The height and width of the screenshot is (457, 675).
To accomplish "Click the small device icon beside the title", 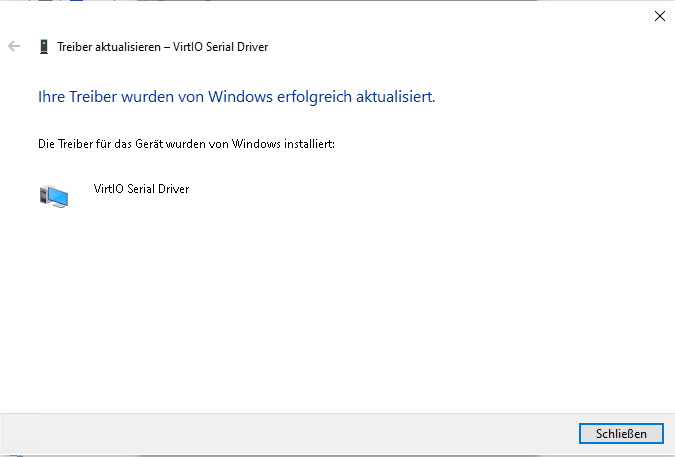I will (43, 46).
